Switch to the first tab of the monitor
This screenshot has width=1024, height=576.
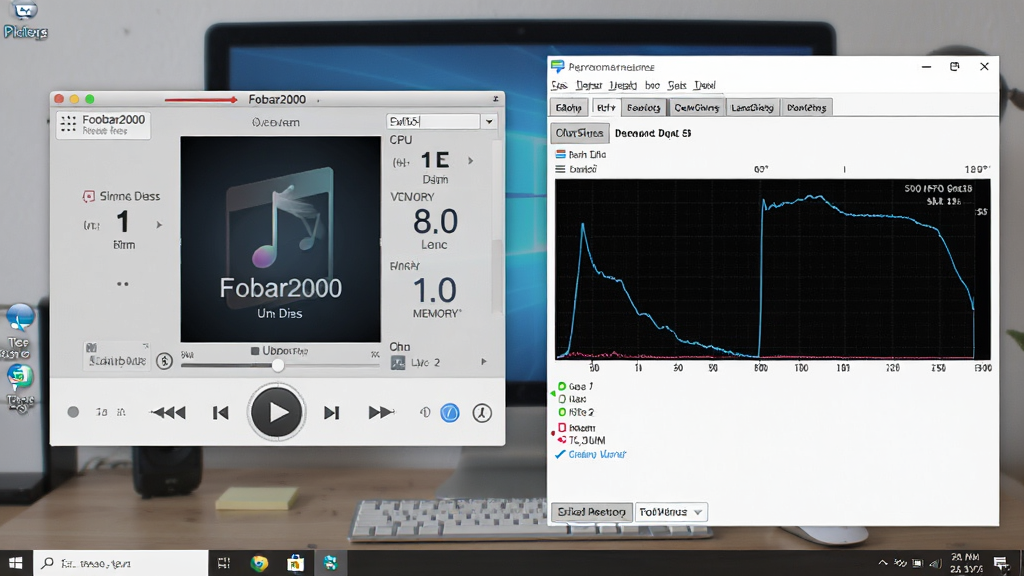(569, 108)
